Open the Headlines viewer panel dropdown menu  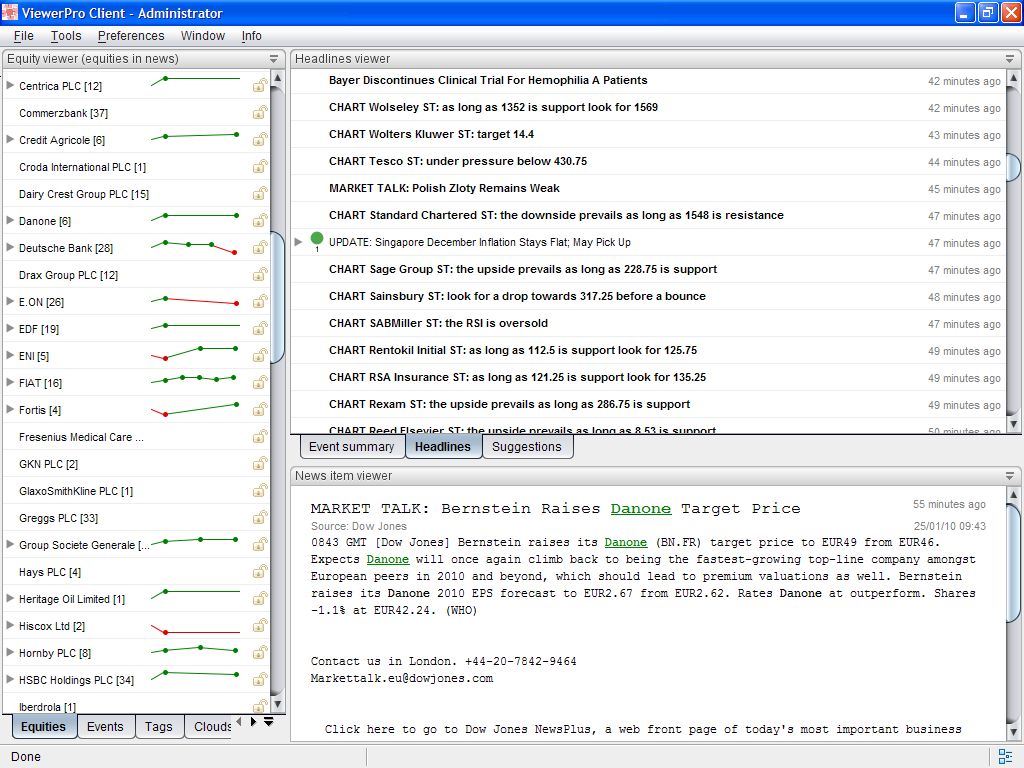1010,59
